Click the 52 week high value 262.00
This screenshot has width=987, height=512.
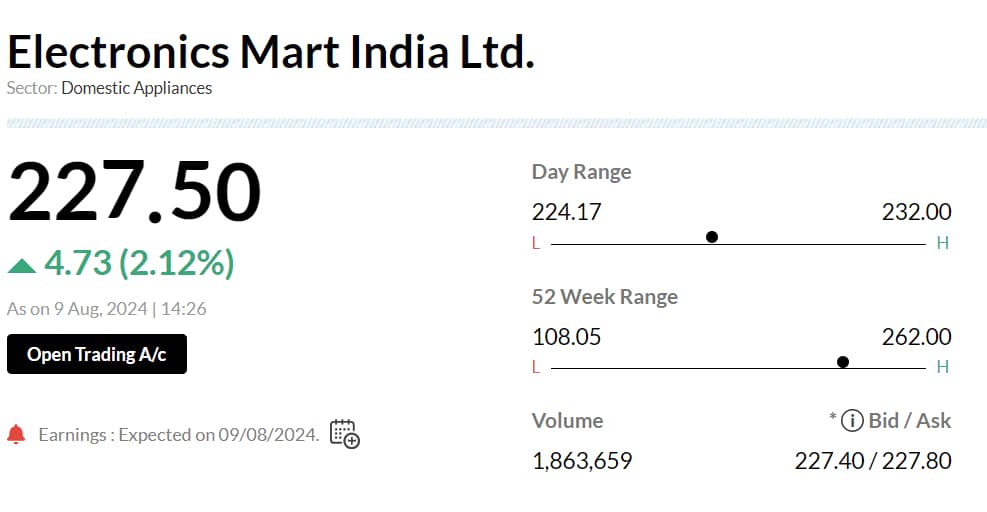coord(916,337)
